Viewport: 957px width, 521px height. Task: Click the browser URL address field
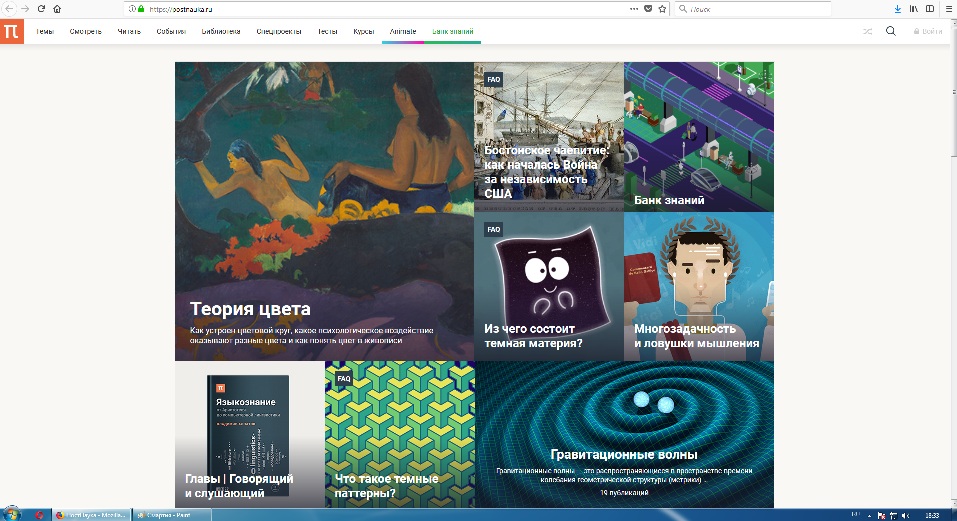380,8
